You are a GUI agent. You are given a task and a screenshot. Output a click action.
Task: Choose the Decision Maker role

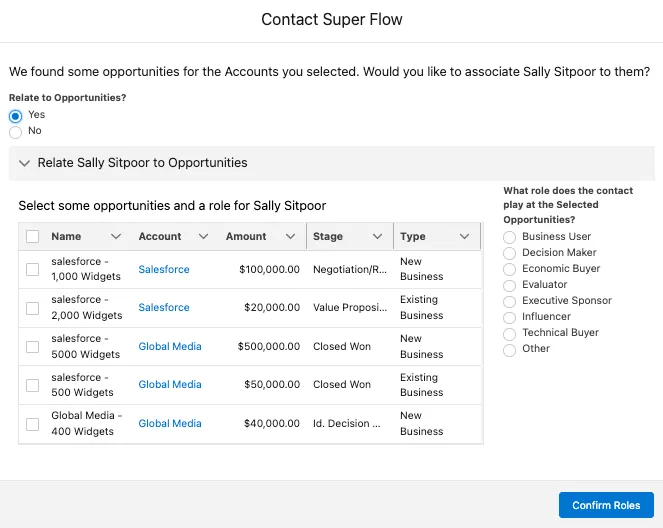510,253
